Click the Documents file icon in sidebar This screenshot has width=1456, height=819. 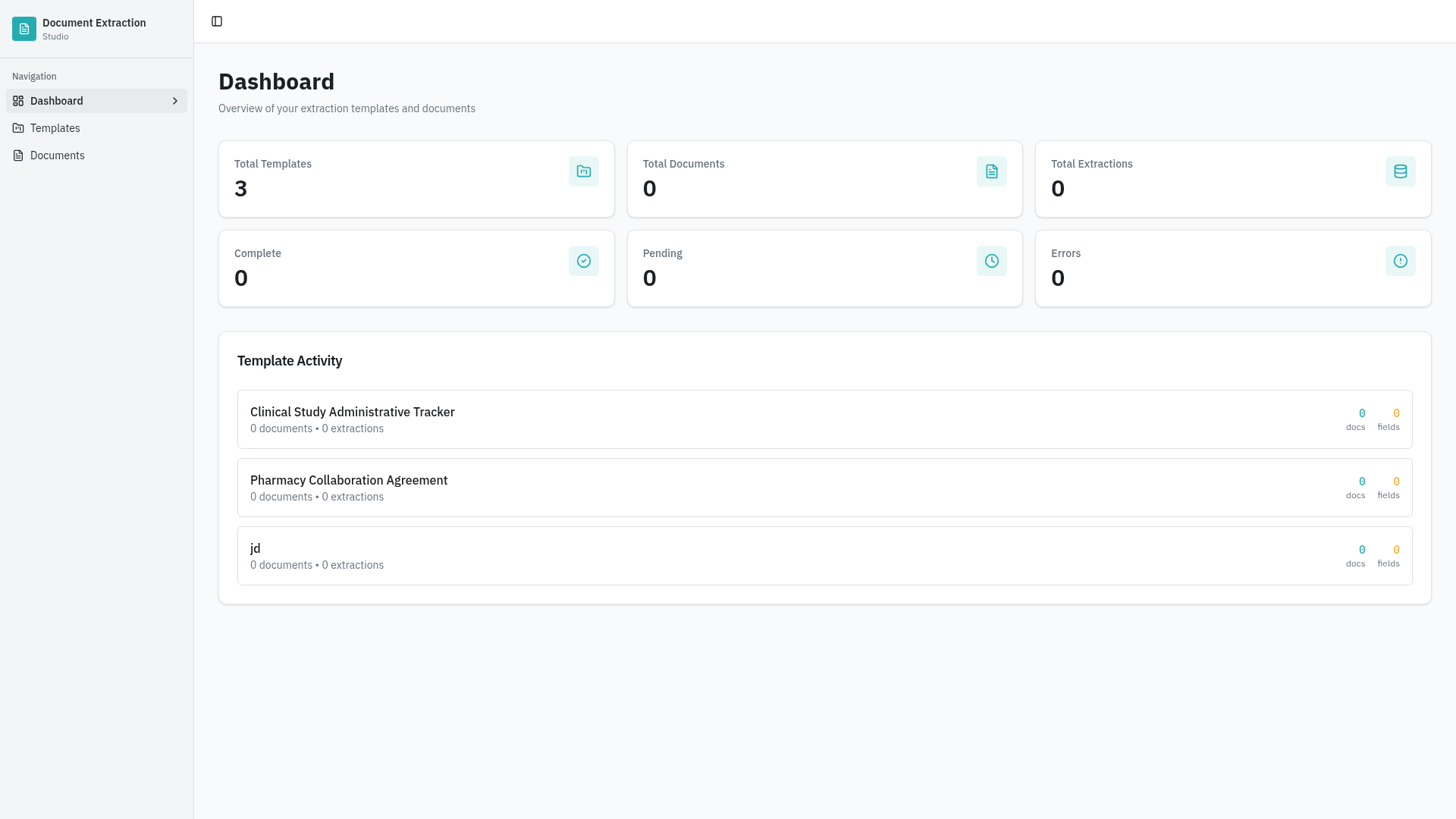18,155
